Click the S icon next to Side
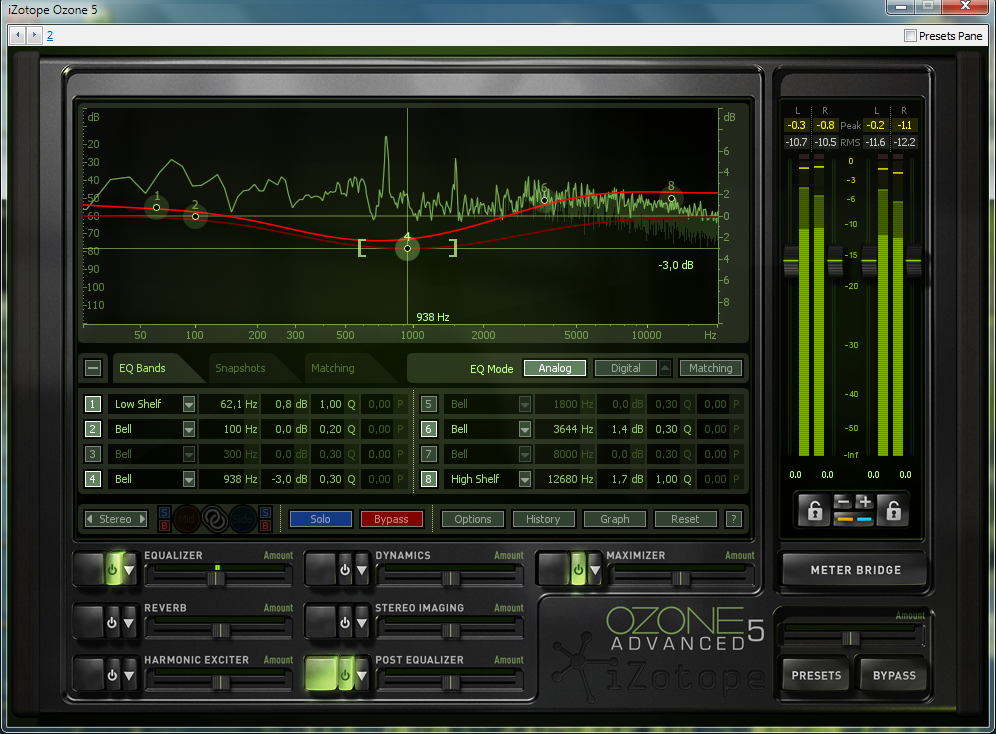Image resolution: width=996 pixels, height=734 pixels. click(266, 512)
